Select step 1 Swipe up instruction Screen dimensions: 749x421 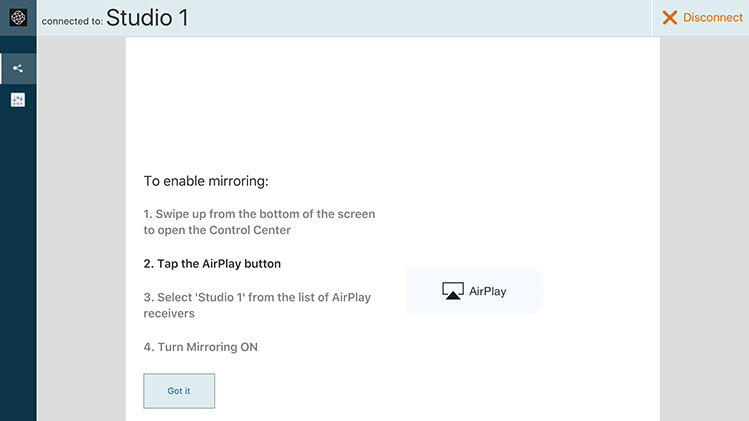click(x=259, y=222)
